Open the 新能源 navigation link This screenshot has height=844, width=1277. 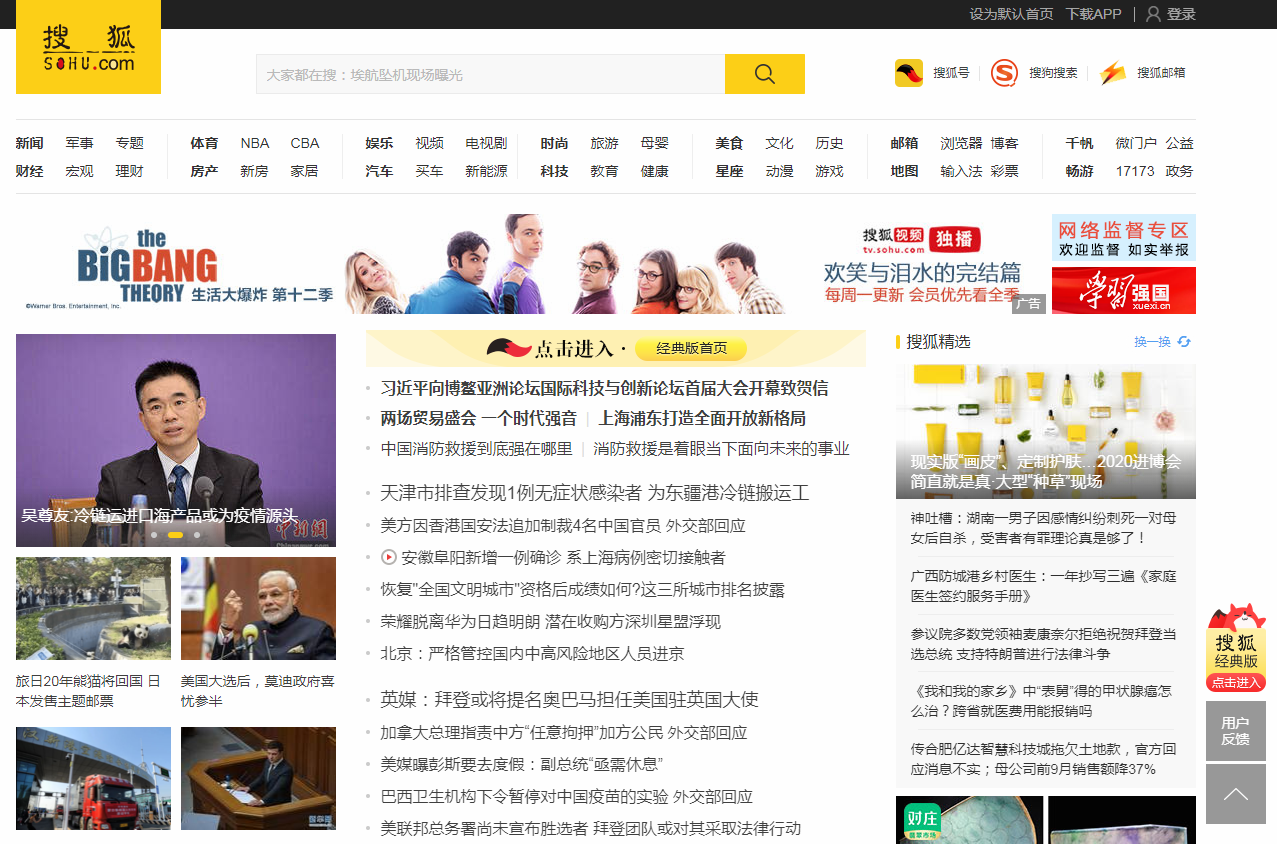tap(486, 171)
